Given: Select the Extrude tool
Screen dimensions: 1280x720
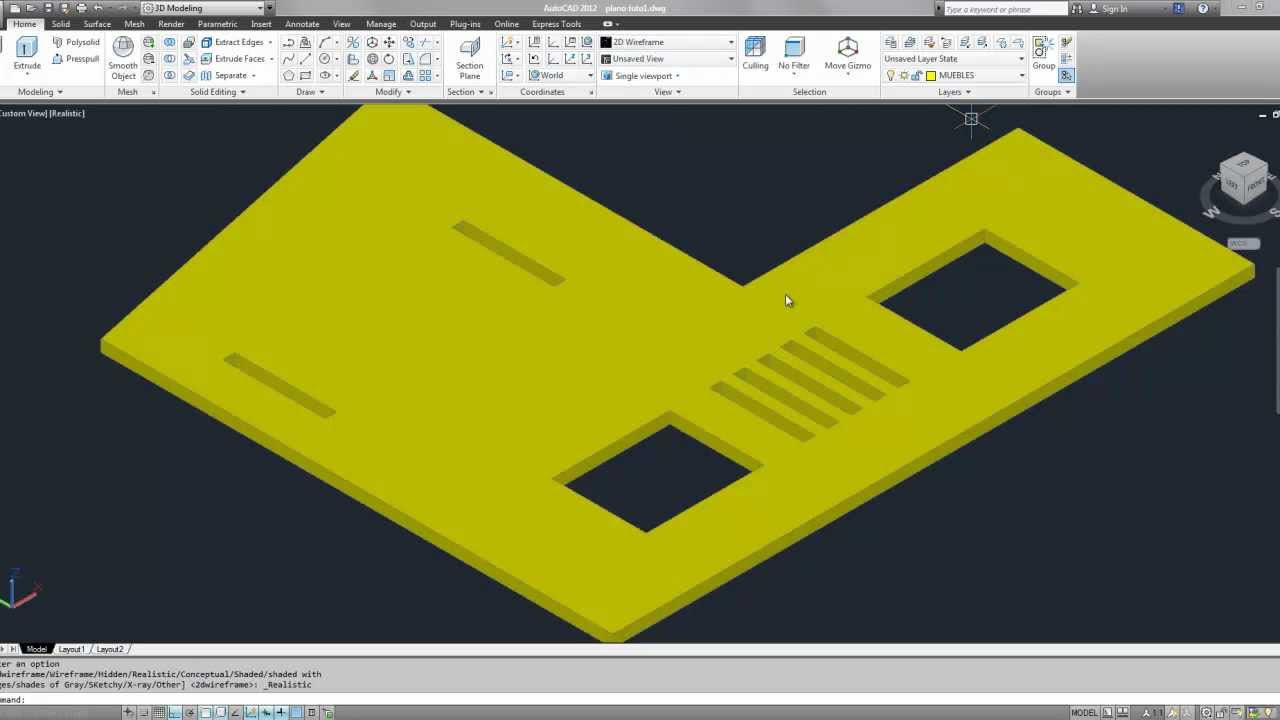Looking at the screenshot, I should click(27, 53).
